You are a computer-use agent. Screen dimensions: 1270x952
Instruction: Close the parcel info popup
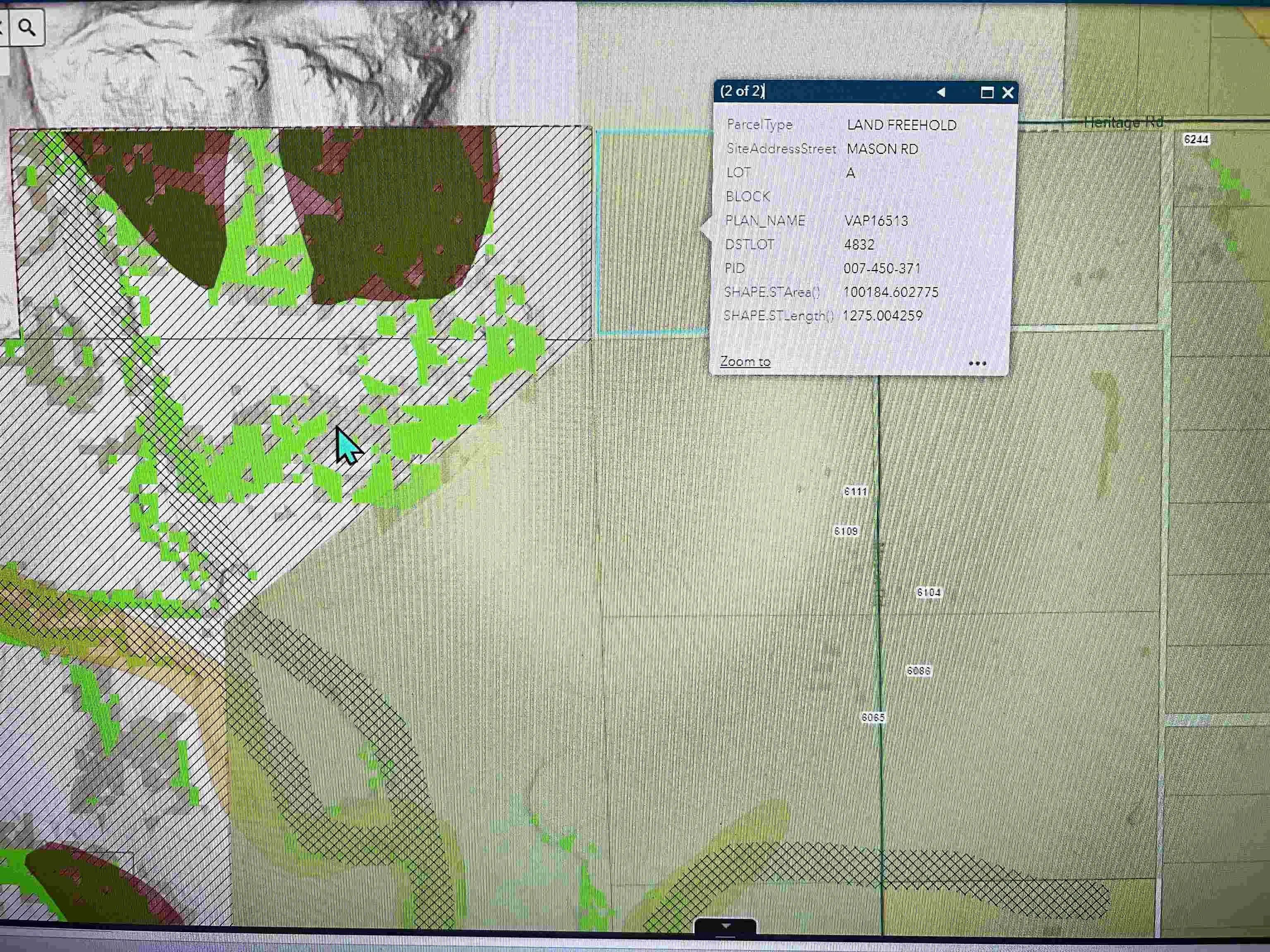point(1007,93)
